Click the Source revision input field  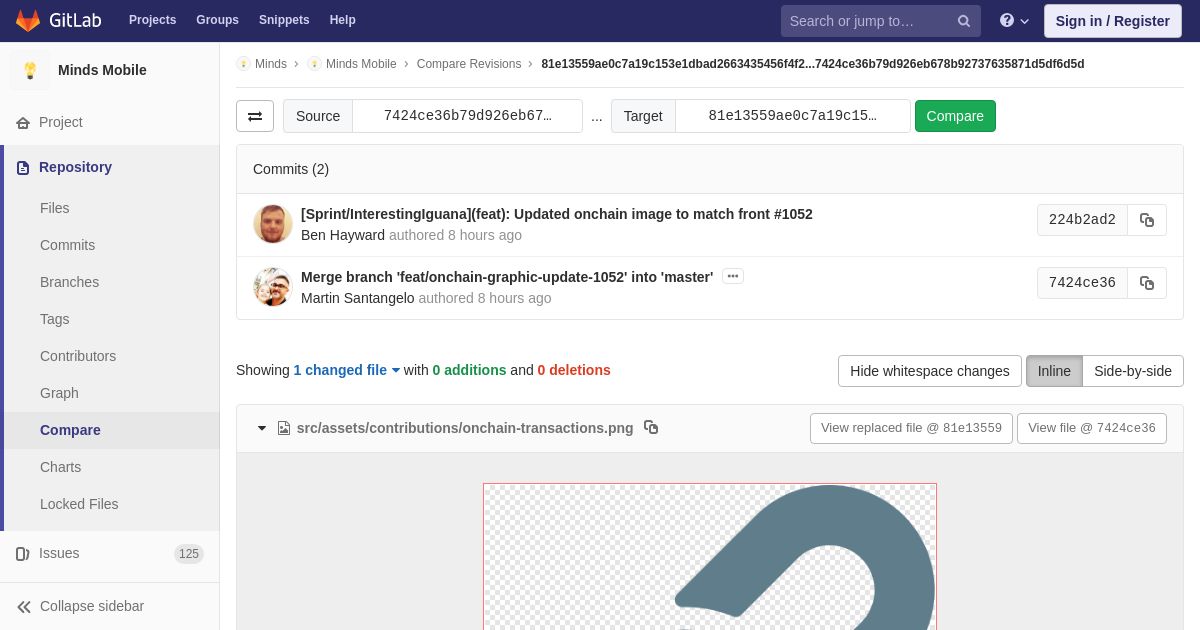[x=467, y=116]
